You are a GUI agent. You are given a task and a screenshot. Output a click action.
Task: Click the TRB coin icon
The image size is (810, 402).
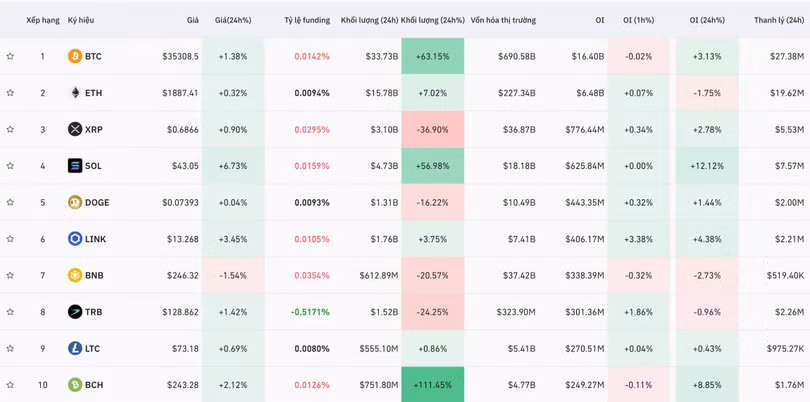pyautogui.click(x=75, y=312)
